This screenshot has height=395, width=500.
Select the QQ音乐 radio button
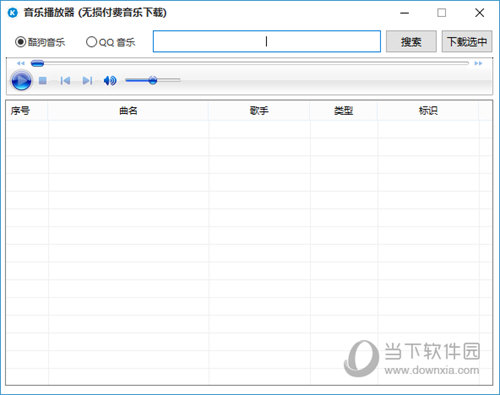coord(91,42)
